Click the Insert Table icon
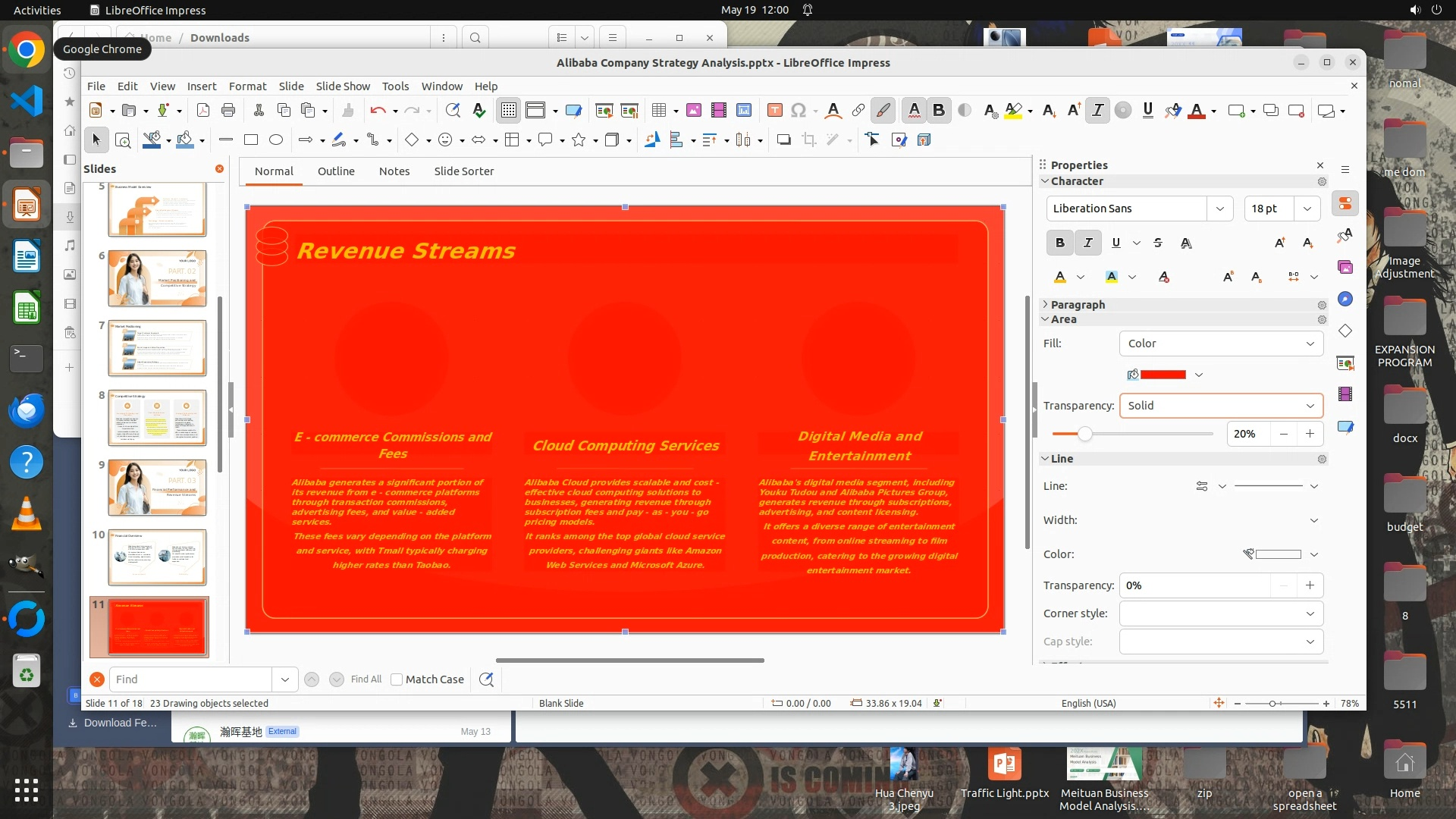1456x819 pixels. tap(658, 111)
